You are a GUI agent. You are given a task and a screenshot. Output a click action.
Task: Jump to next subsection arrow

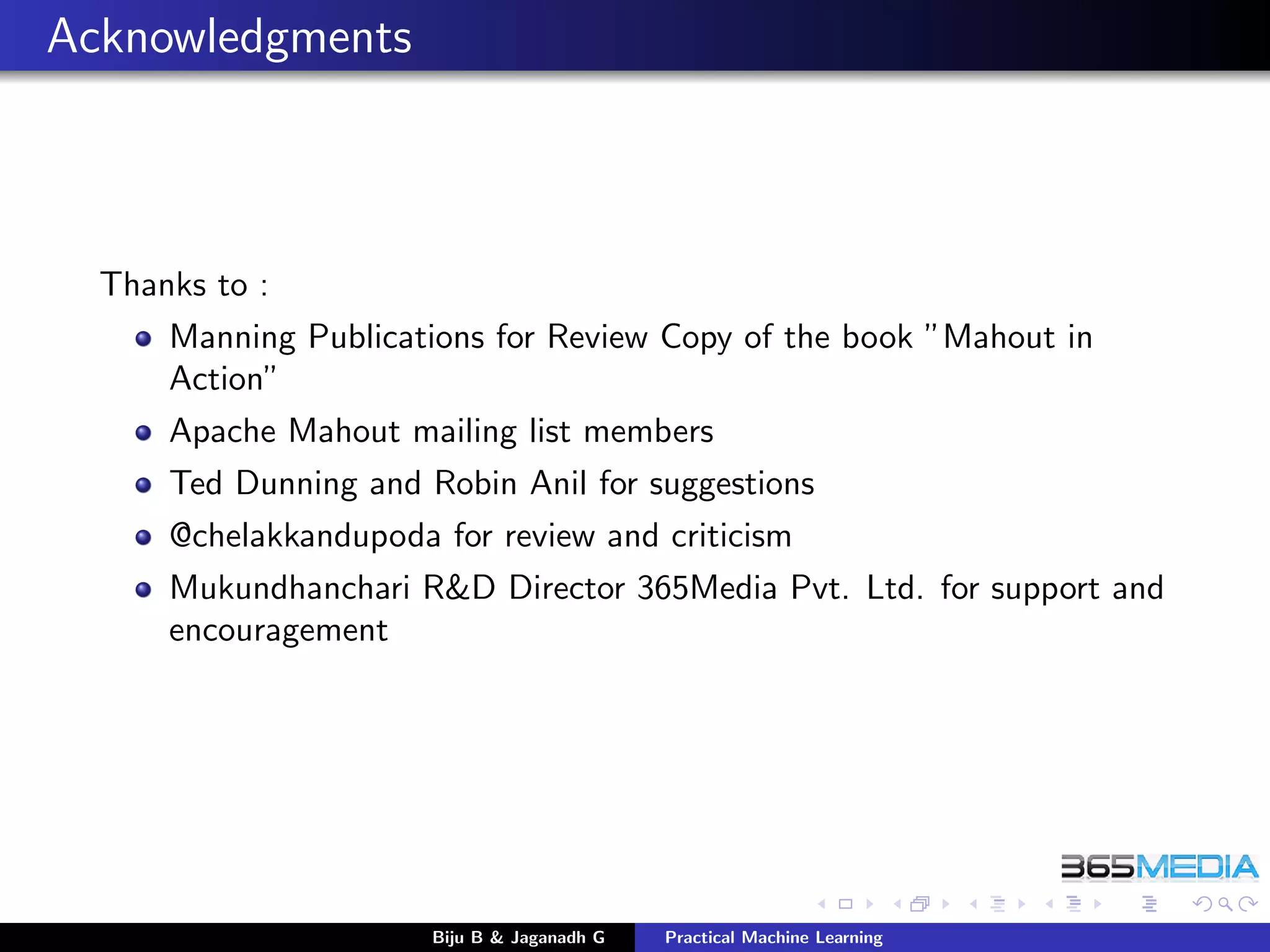[1021, 904]
